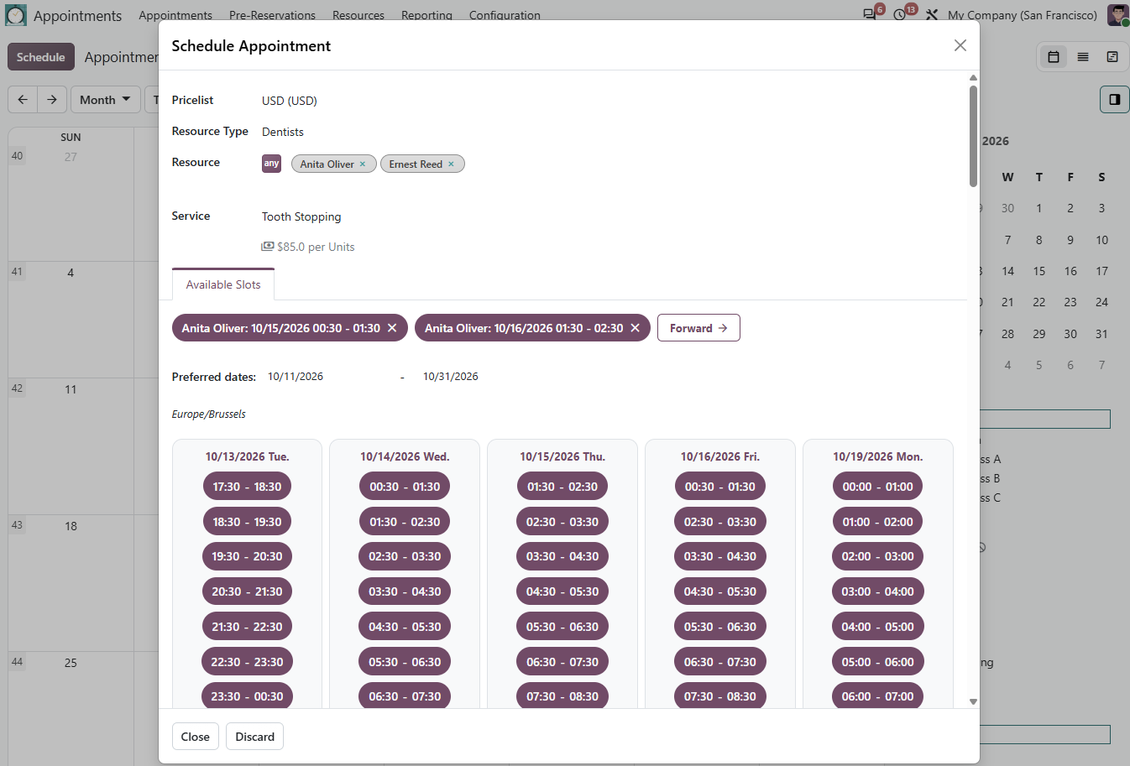Pick 00:30 - 01:30 slot on 10/16/2026 Fri.
The width and height of the screenshot is (1130, 766).
tap(720, 486)
